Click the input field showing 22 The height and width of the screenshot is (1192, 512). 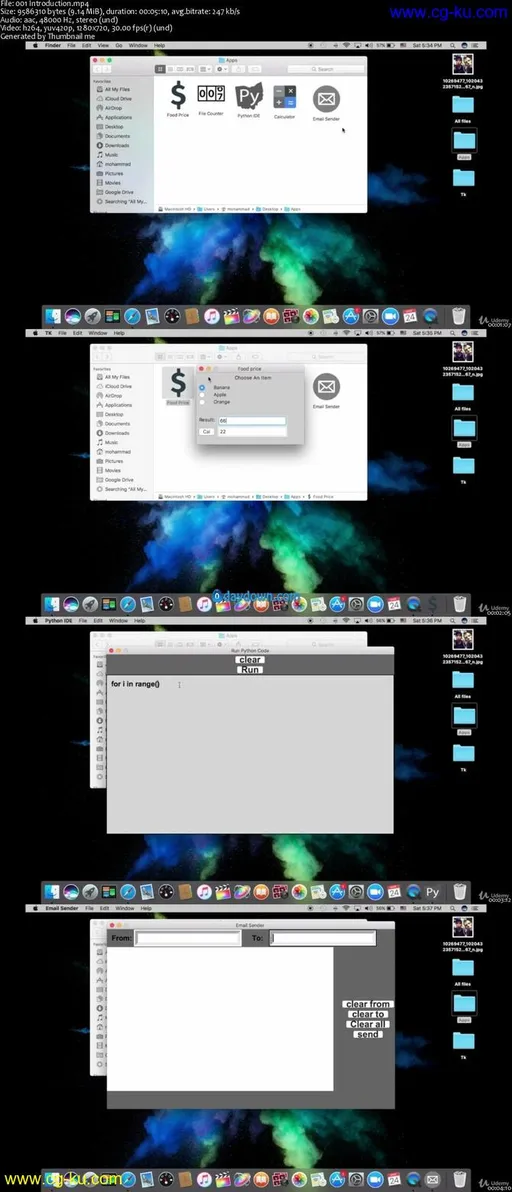(252, 431)
